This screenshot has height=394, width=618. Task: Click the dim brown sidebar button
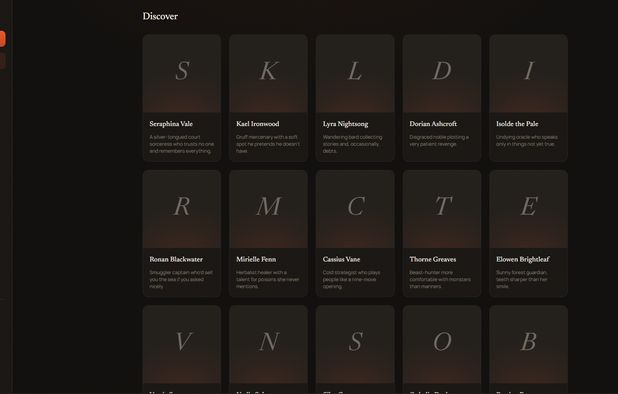[2, 60]
